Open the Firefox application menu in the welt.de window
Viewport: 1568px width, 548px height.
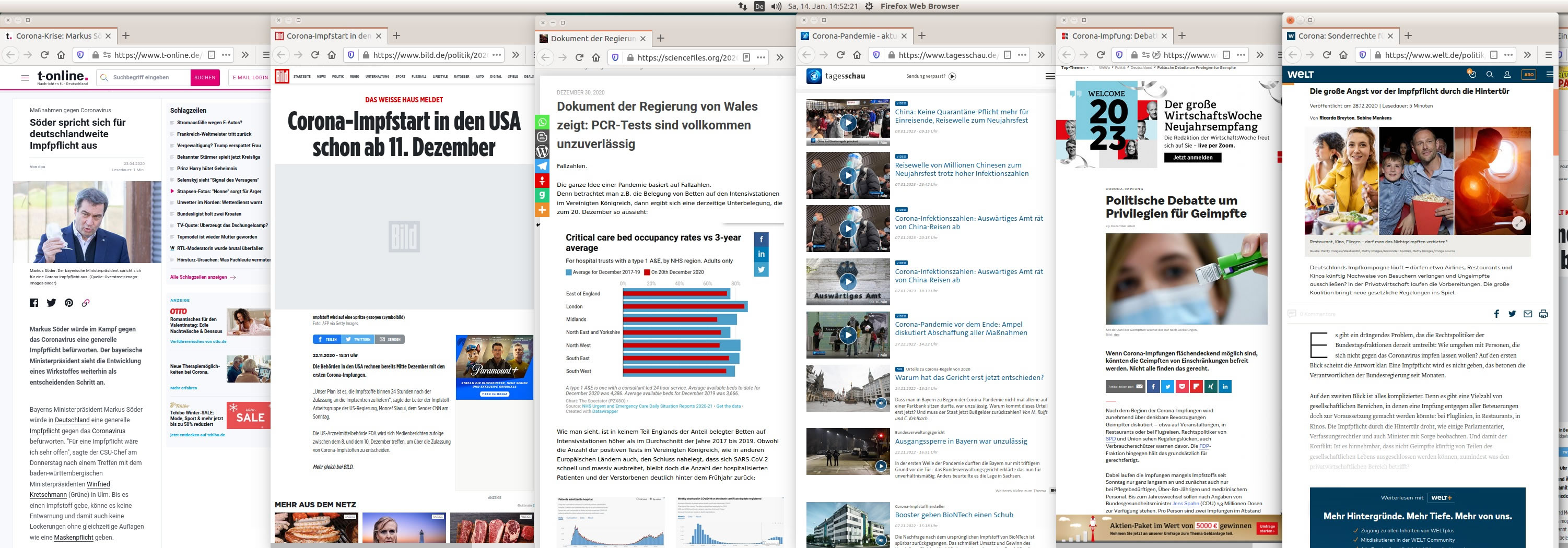click(x=1549, y=55)
